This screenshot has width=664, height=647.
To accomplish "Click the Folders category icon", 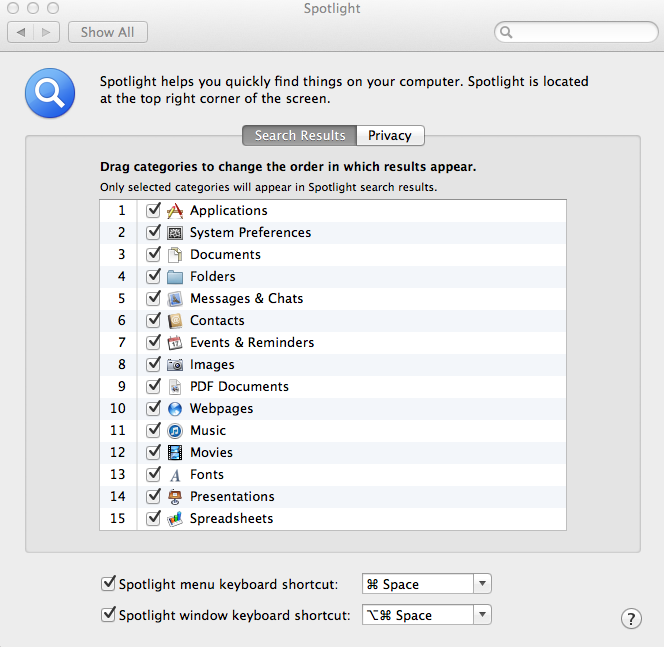I will click(175, 277).
